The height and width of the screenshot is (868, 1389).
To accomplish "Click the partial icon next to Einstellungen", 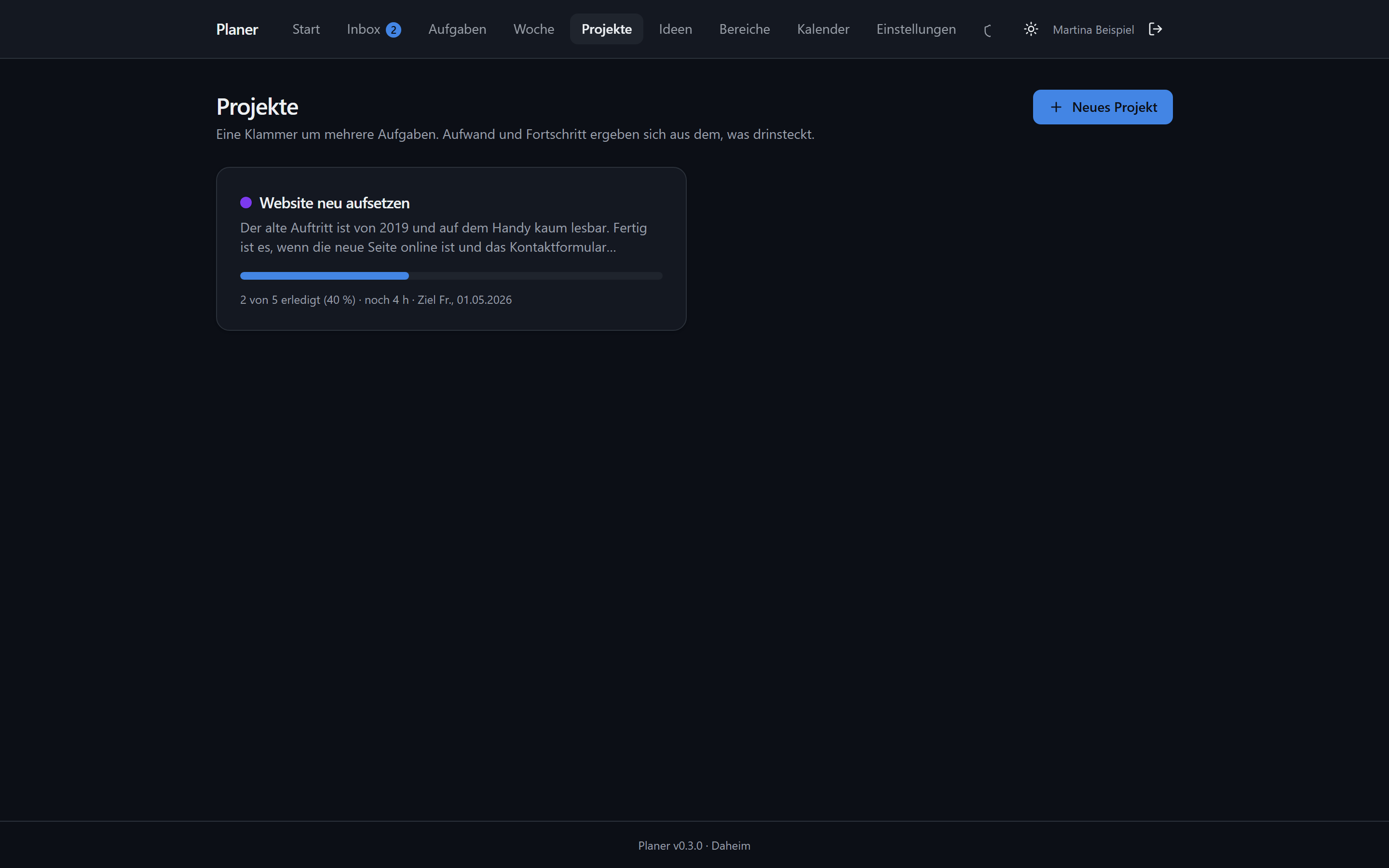I will point(988,31).
